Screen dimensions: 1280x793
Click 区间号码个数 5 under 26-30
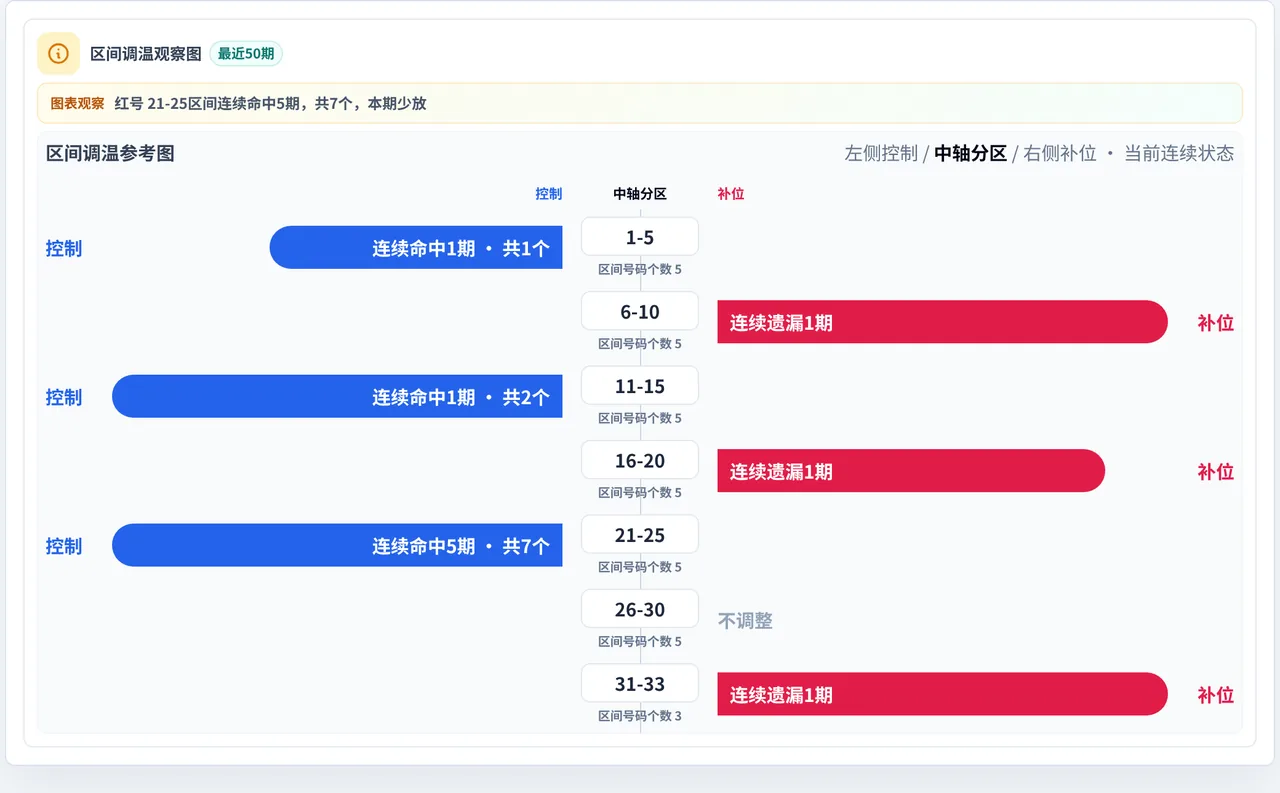pyautogui.click(x=640, y=641)
